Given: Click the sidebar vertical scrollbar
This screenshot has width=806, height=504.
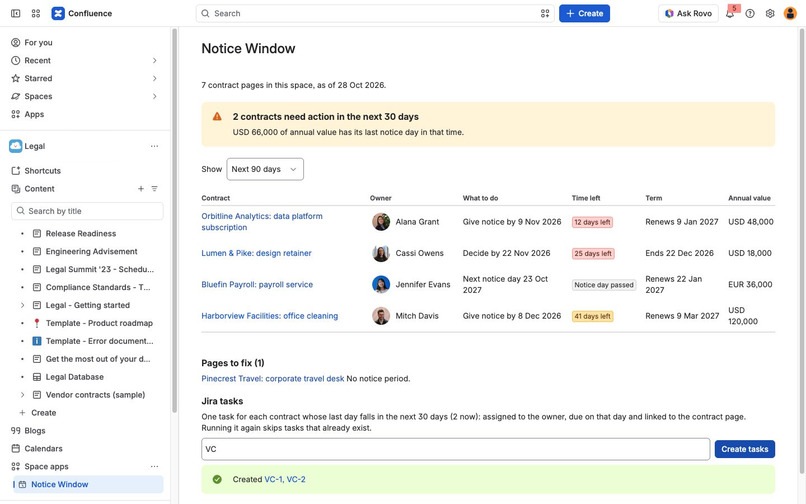Looking at the screenshot, I should pyautogui.click(x=174, y=221).
